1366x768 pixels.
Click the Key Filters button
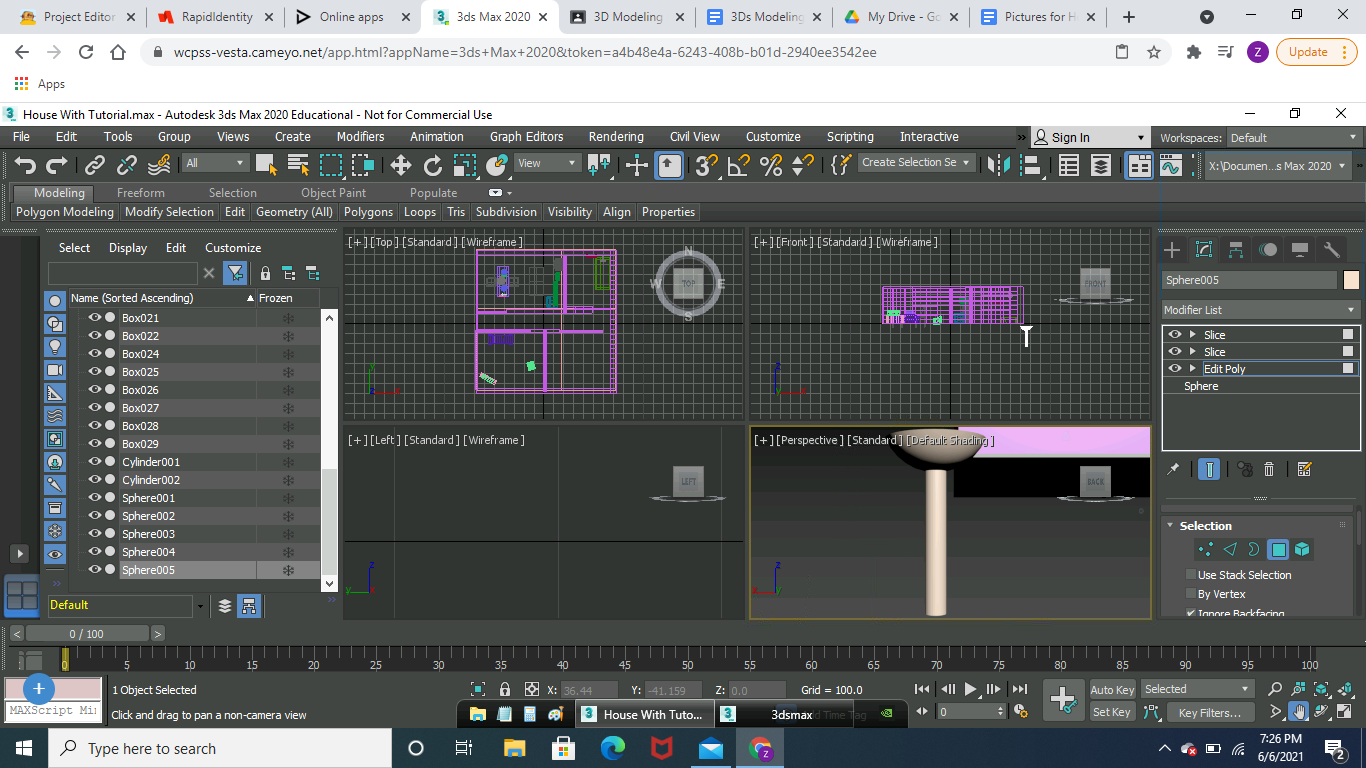pyautogui.click(x=1209, y=713)
